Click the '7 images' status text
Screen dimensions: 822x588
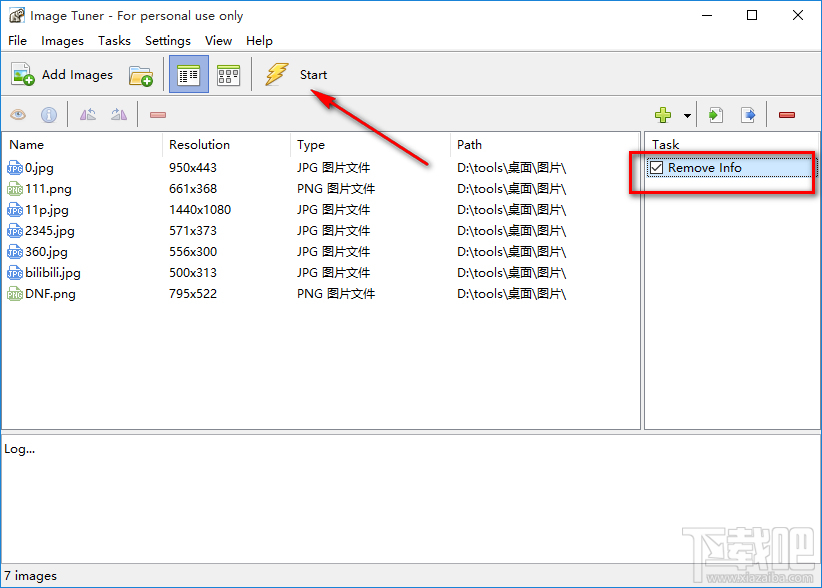(x=30, y=575)
